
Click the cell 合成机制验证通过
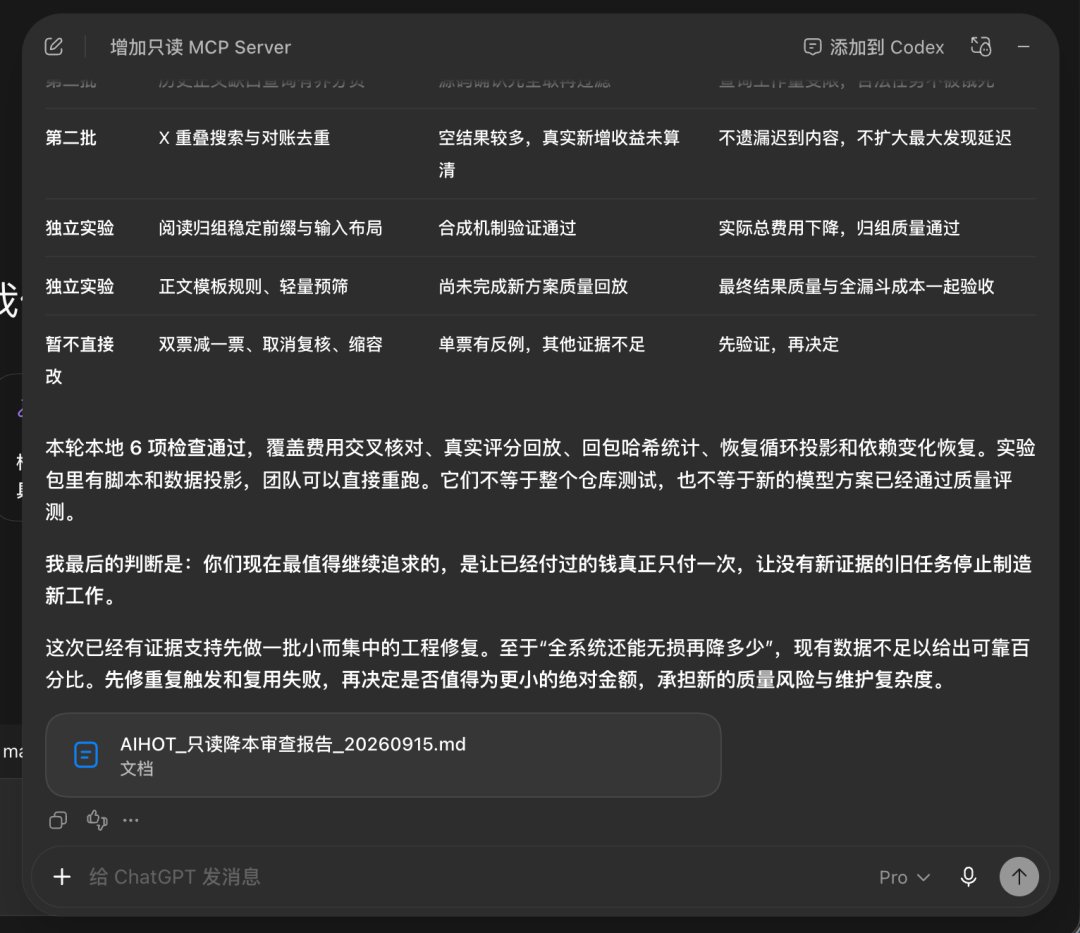coord(508,228)
